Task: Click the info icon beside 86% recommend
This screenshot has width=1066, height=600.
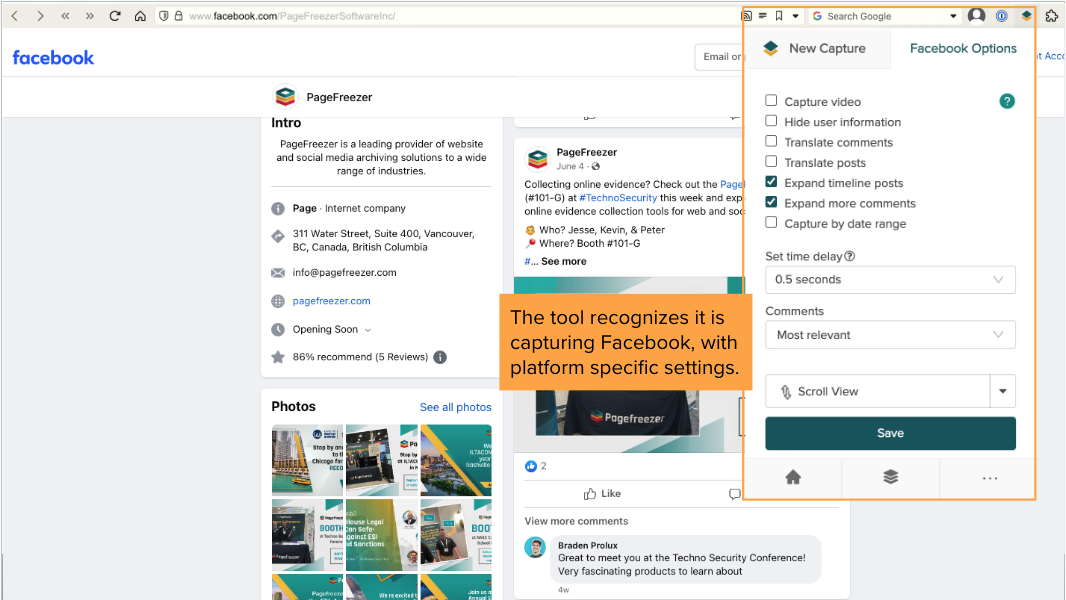Action: (440, 357)
